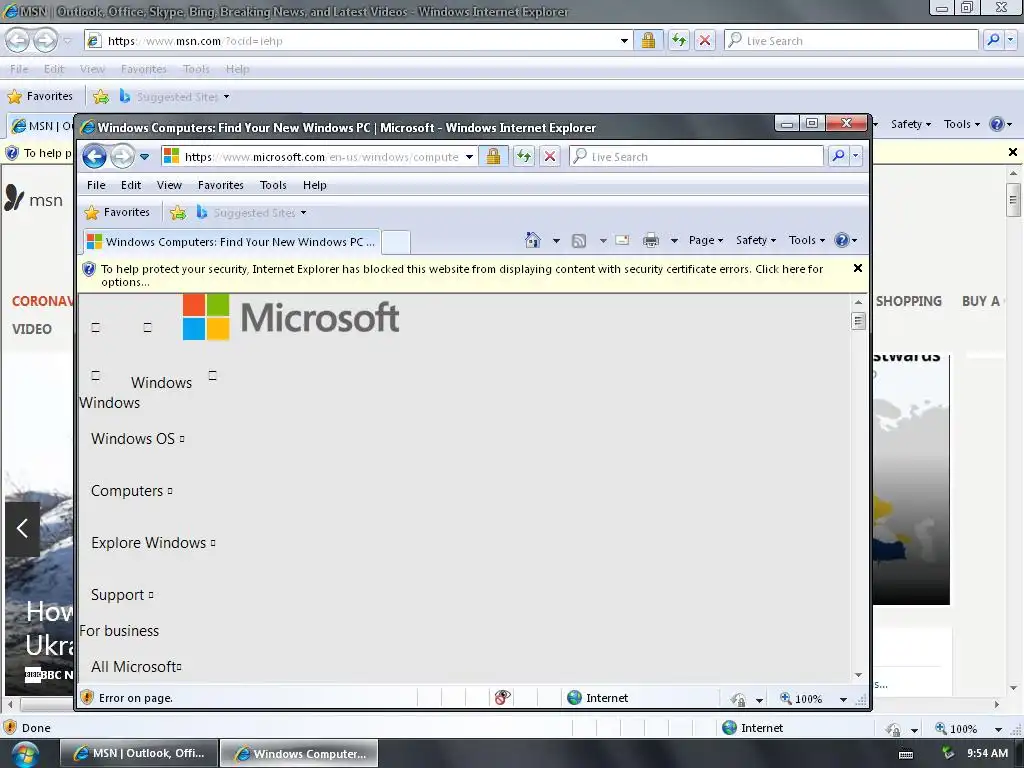The width and height of the screenshot is (1024, 768).
Task: Click the Microsoft logo
Action: click(291, 317)
